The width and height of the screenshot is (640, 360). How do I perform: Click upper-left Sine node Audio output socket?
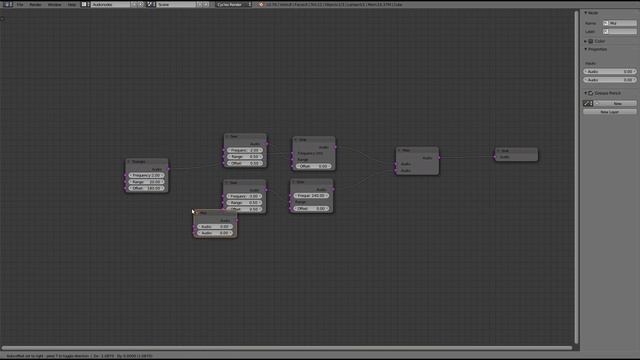267,144
